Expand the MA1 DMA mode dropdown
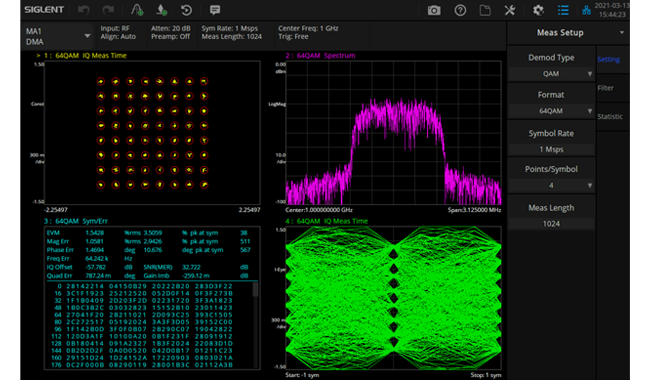650x380 pixels. click(x=57, y=36)
